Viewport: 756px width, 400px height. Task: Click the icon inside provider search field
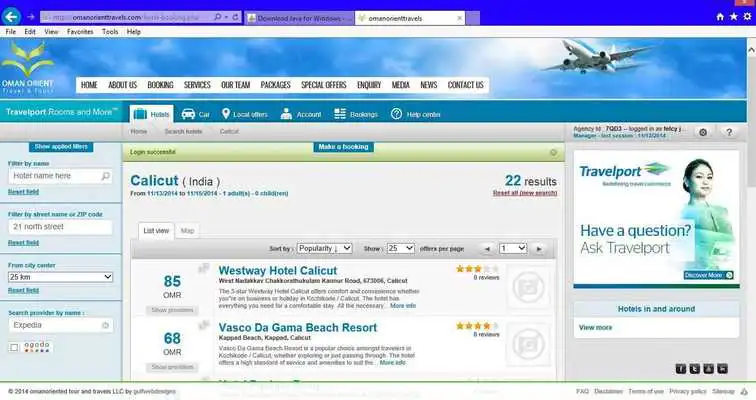[x=105, y=325]
